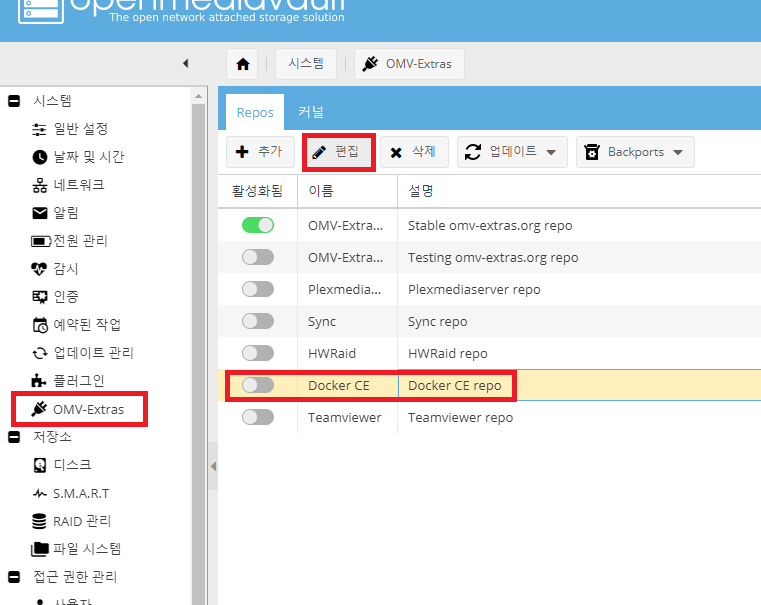Select the Teamviewer name cell
The image size is (761, 605).
[x=345, y=418]
